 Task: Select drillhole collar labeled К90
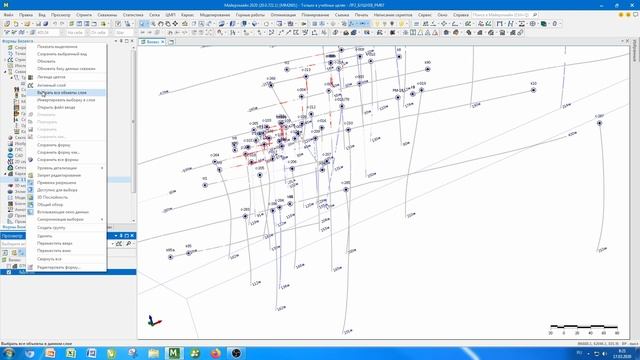(427, 69)
